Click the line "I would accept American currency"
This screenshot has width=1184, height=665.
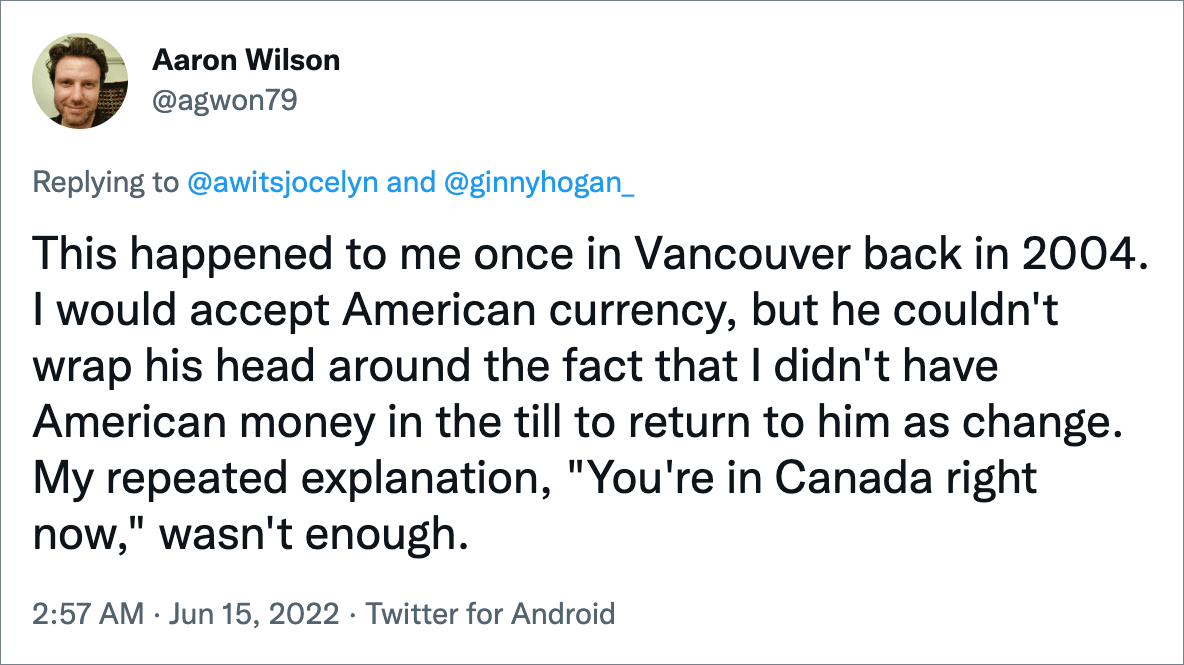[x=545, y=310]
